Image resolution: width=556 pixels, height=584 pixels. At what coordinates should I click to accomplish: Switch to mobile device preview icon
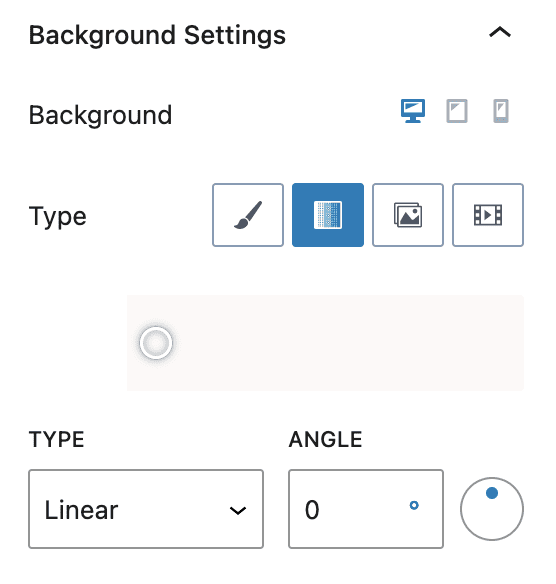(501, 111)
